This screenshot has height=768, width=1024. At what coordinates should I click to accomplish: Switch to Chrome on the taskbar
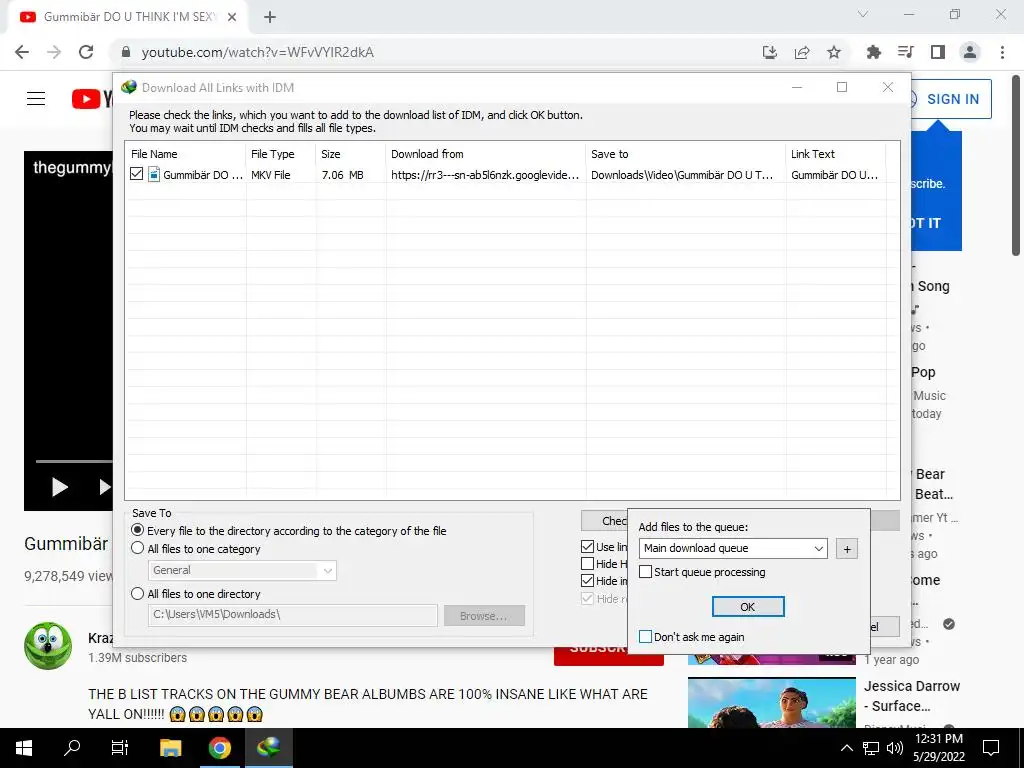(219, 748)
